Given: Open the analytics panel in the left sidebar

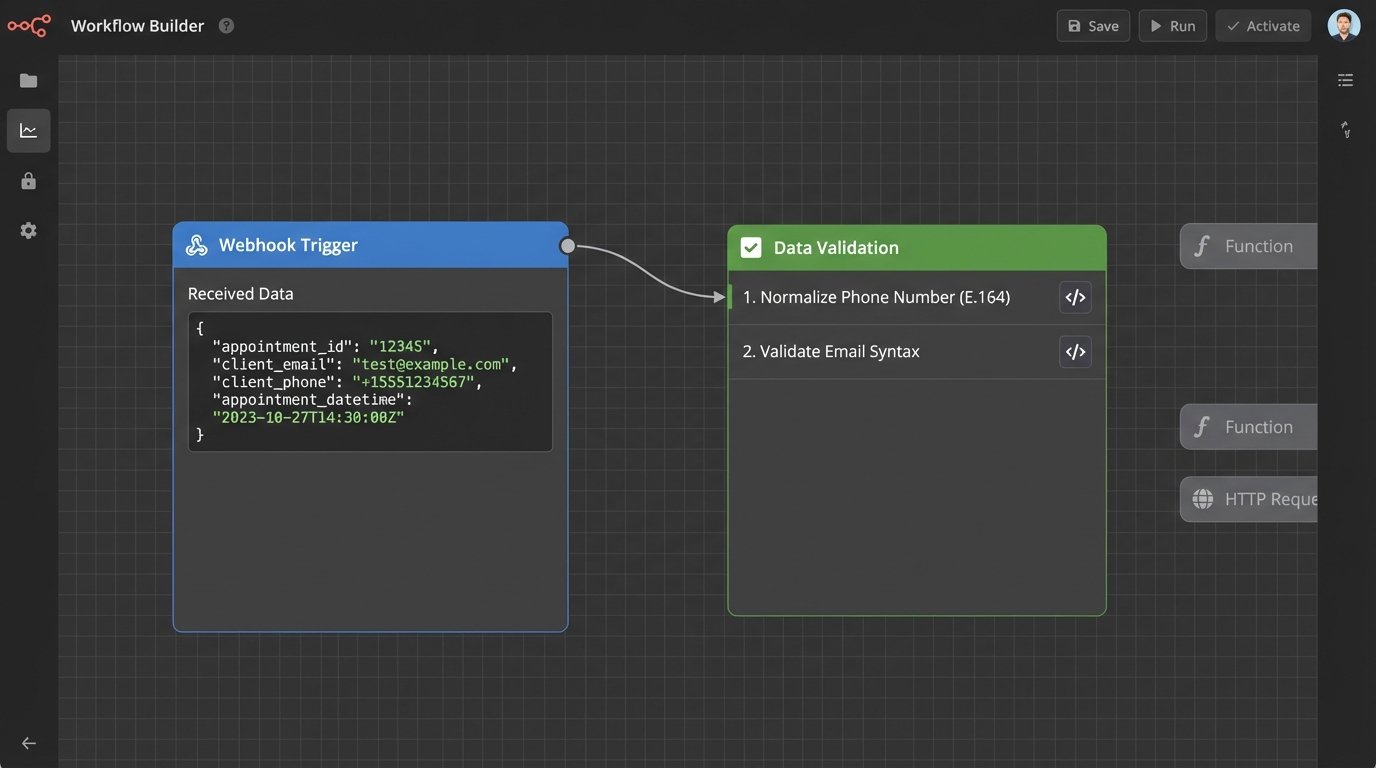Looking at the screenshot, I should click(x=28, y=130).
